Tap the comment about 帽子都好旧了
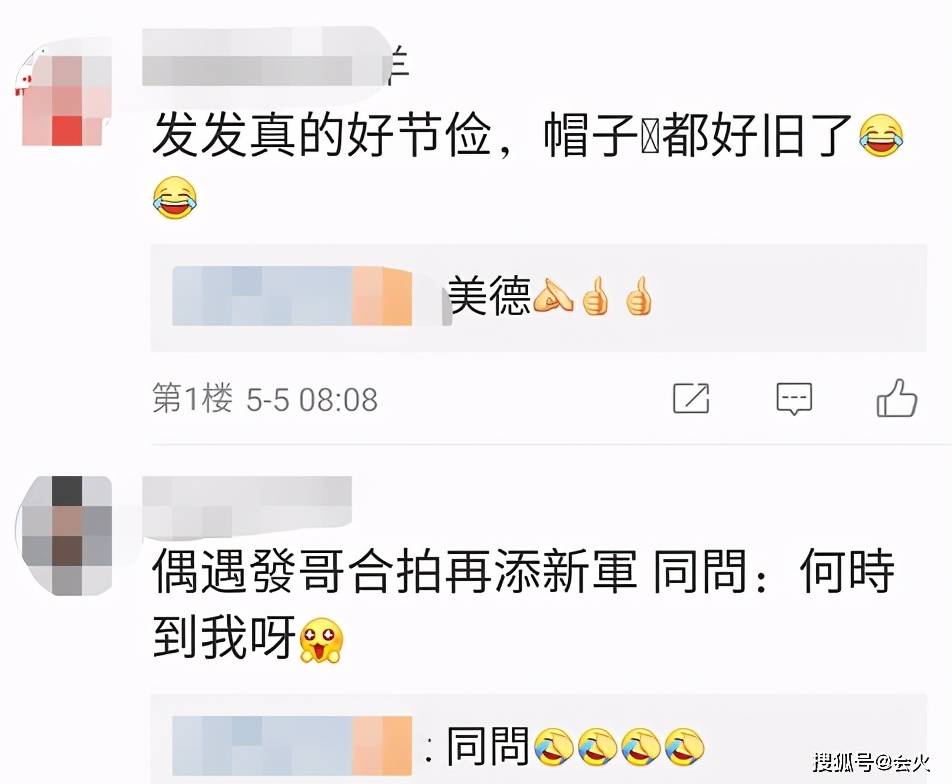952x784 pixels. tap(527, 165)
